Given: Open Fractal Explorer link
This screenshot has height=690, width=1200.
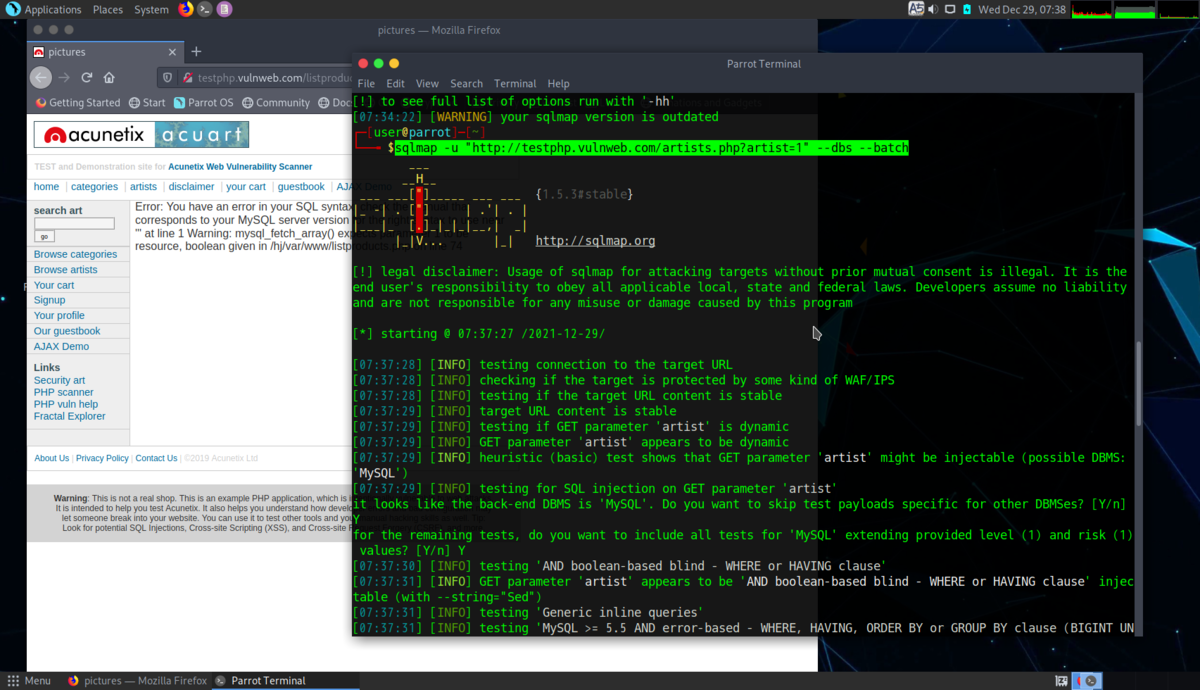Looking at the screenshot, I should click(x=69, y=416).
